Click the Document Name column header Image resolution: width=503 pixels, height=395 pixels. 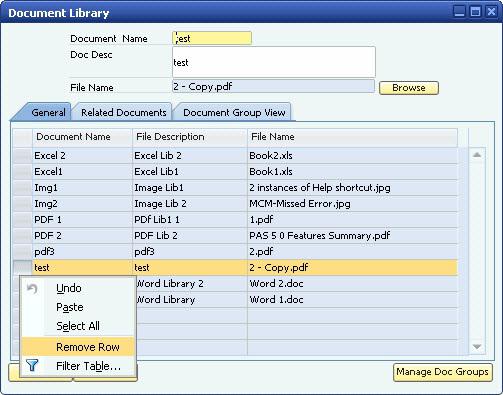tap(82, 137)
